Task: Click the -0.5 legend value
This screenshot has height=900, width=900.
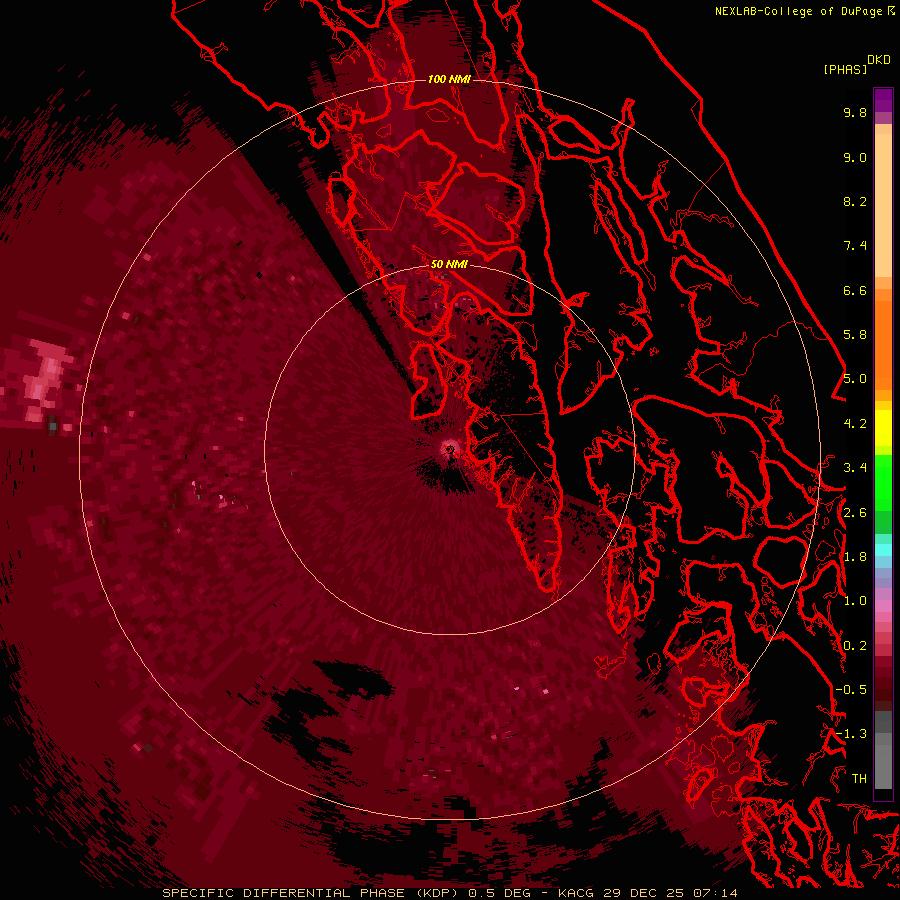Action: (x=851, y=690)
